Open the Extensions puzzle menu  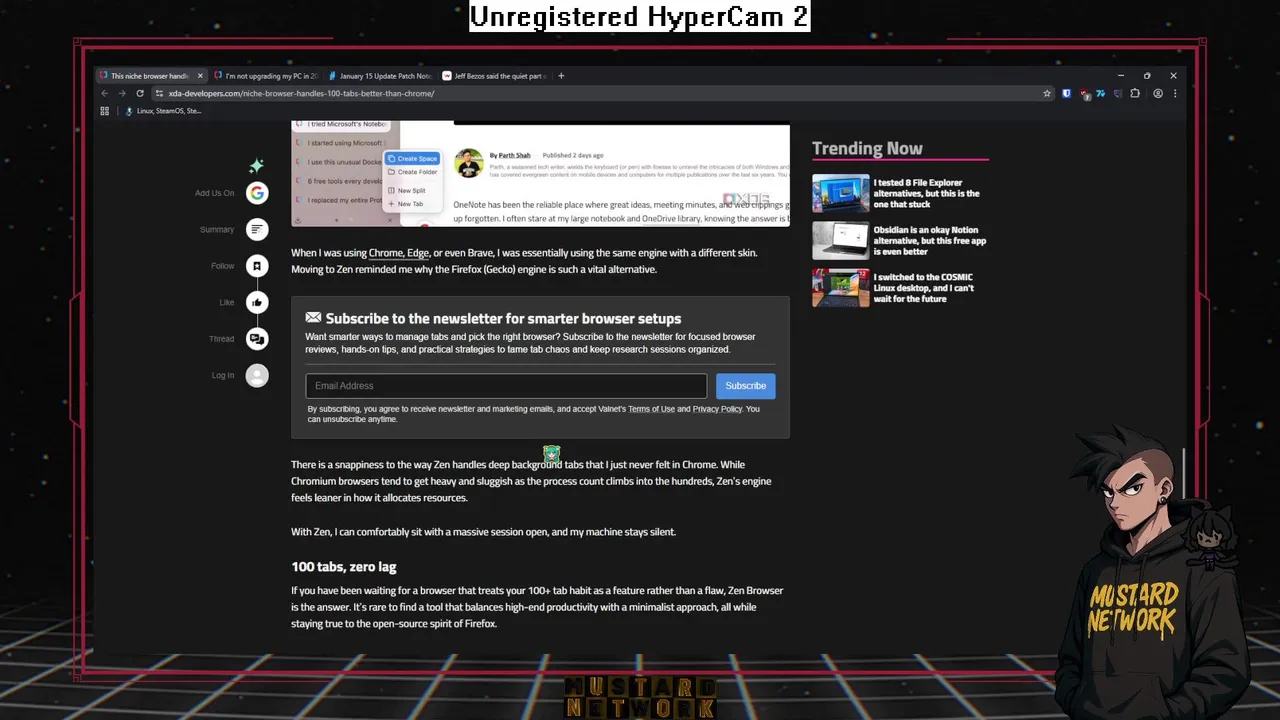coord(1135,93)
